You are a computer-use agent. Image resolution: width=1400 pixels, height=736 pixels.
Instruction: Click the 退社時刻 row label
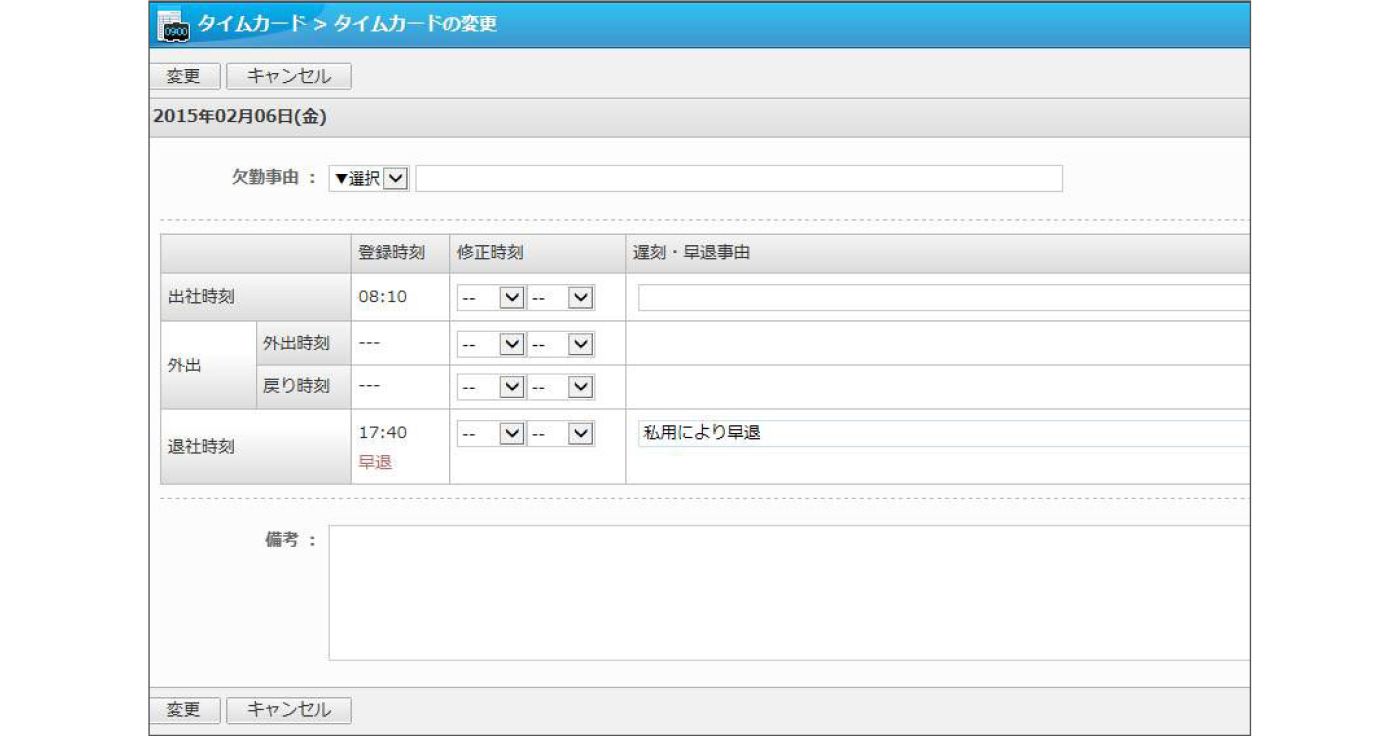point(201,447)
